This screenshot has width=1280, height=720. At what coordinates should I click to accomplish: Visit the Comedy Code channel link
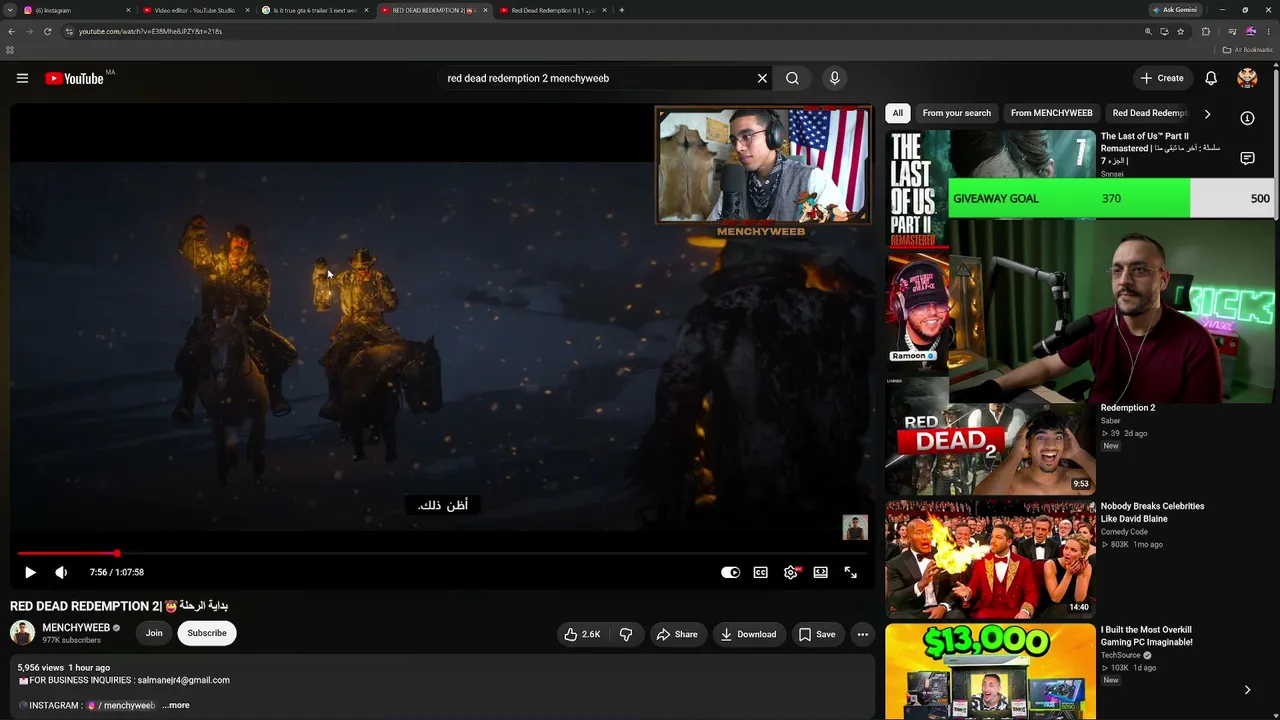click(x=1124, y=532)
